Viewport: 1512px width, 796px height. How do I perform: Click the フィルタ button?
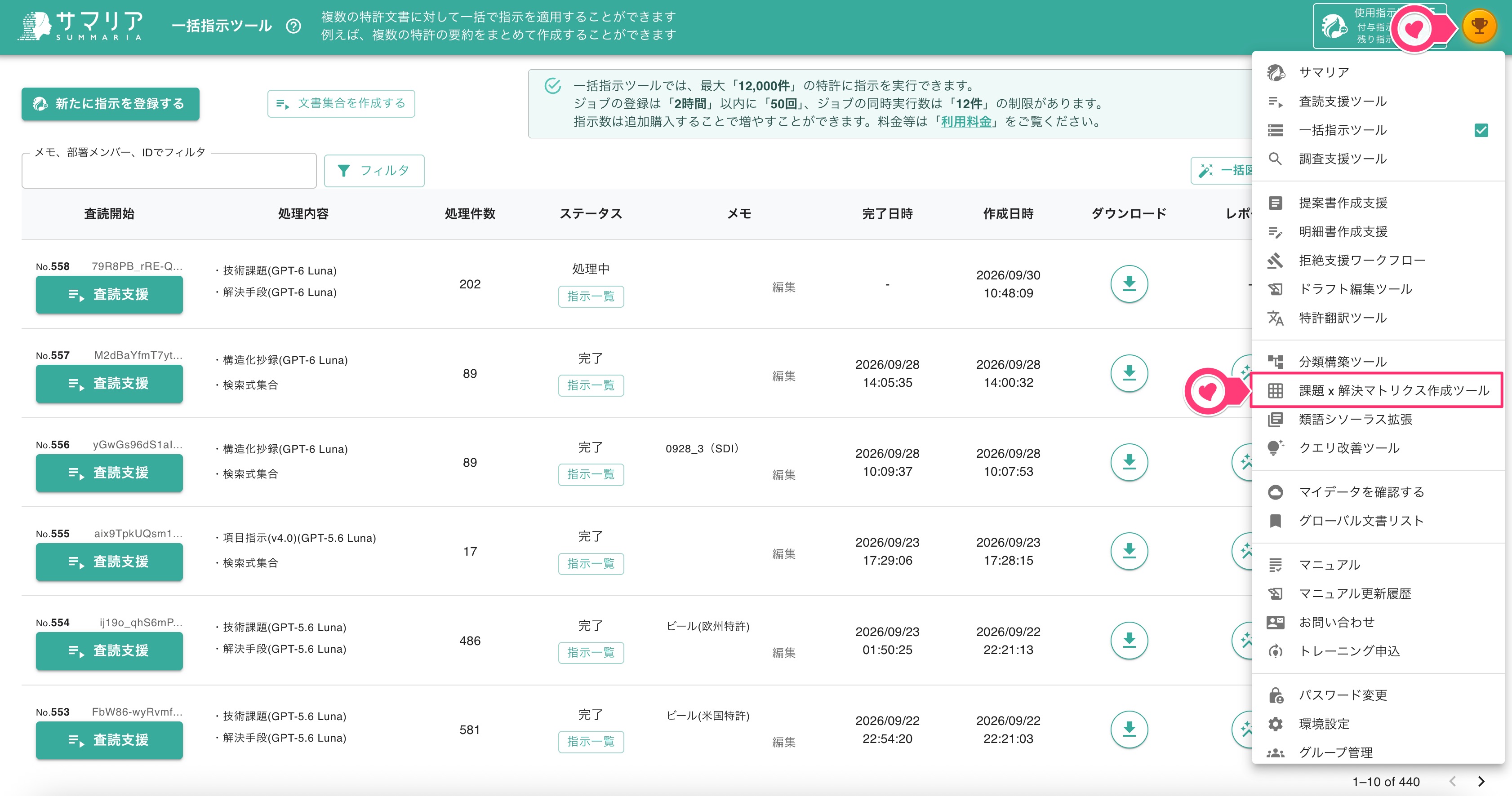pyautogui.click(x=374, y=171)
